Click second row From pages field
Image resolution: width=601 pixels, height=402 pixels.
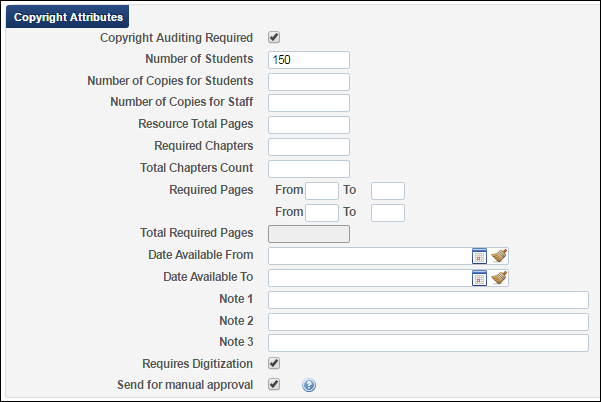(x=322, y=213)
